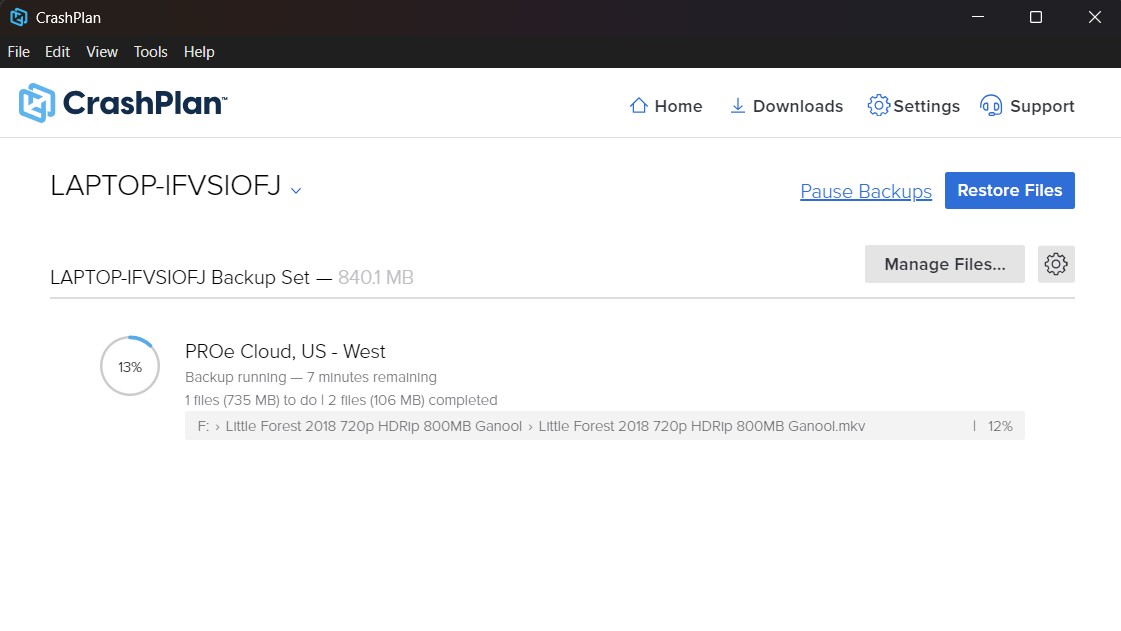Click the CrashPlan logo in the header
The height and width of the screenshot is (631, 1121).
(x=122, y=103)
